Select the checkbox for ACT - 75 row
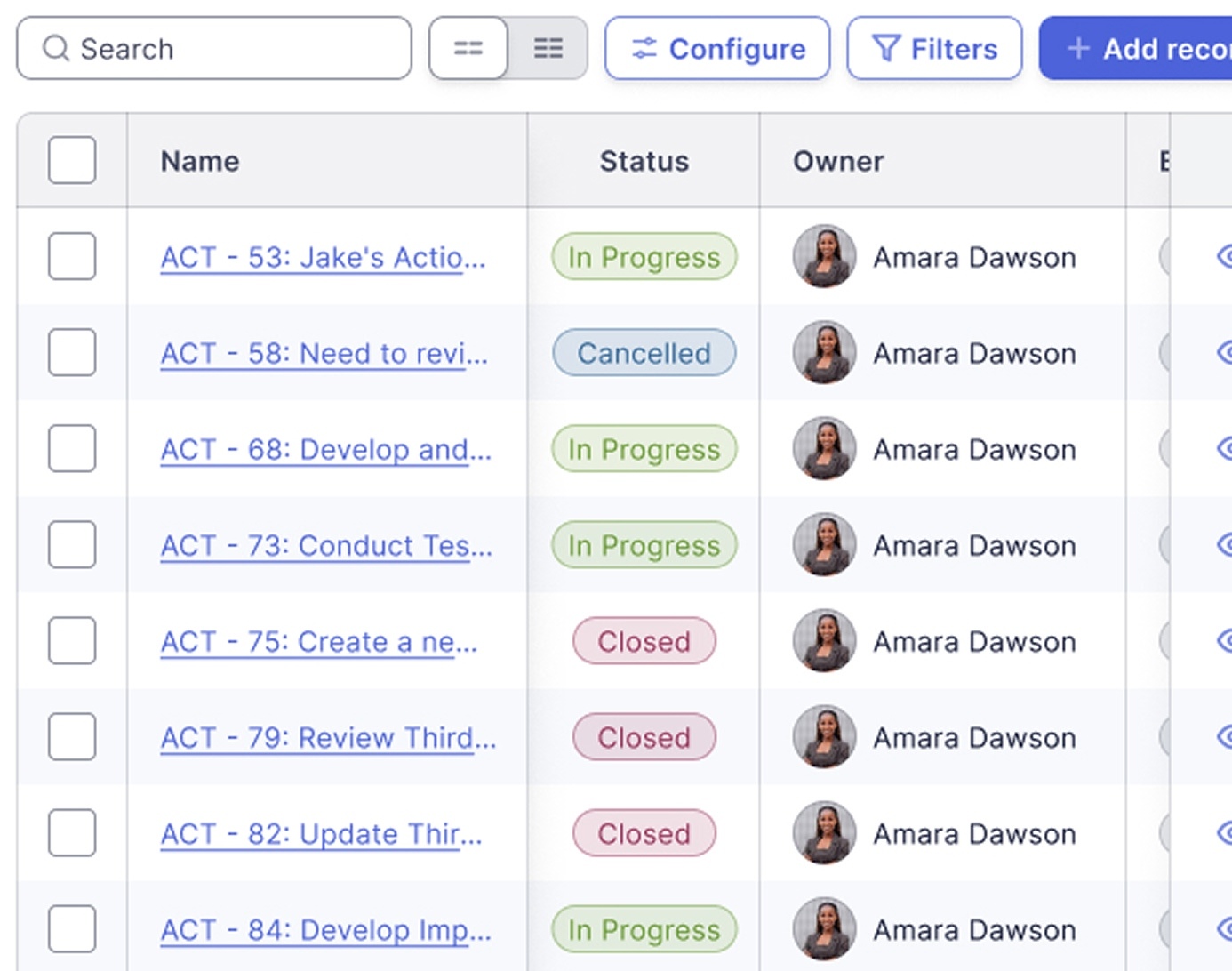This screenshot has height=971, width=1232. coord(72,641)
